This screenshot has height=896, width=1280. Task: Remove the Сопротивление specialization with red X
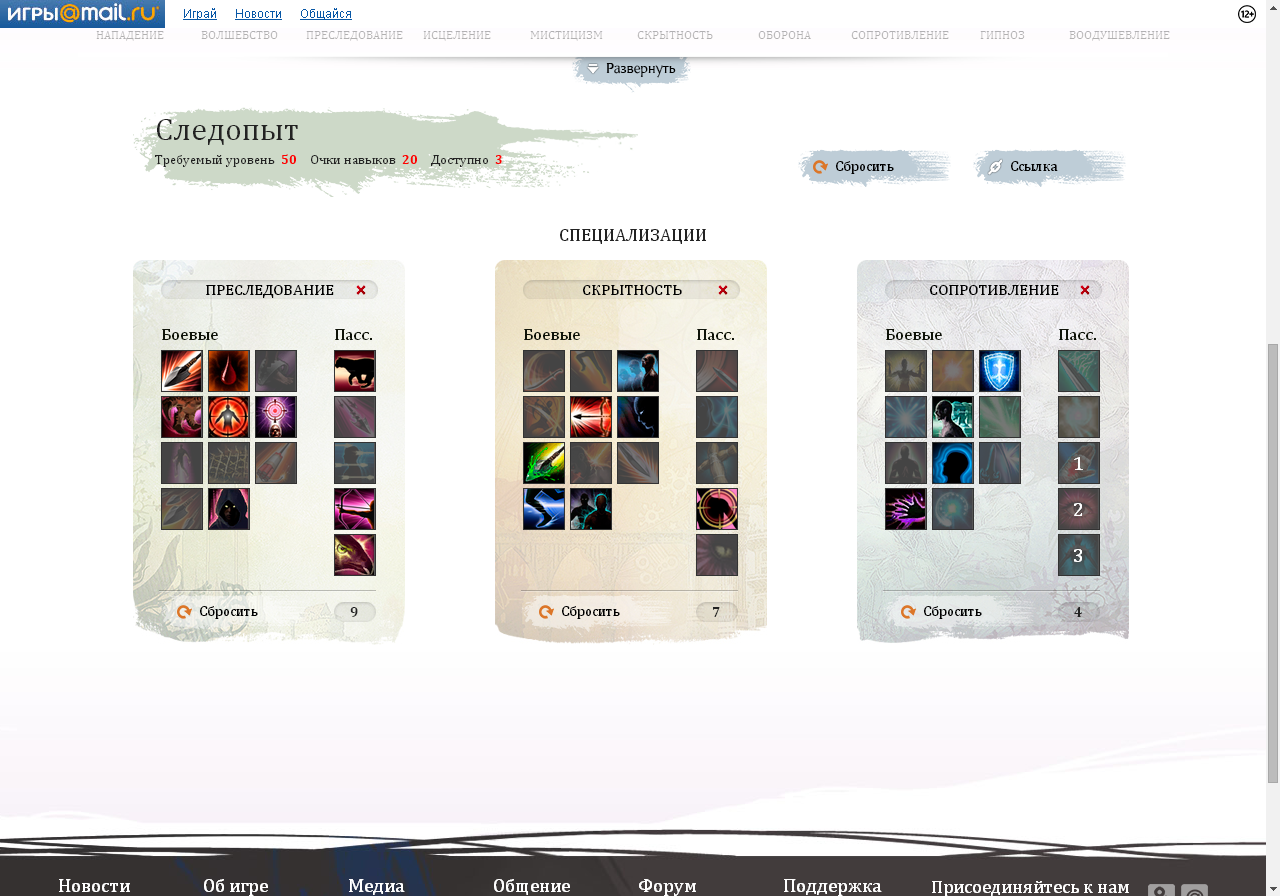(x=1085, y=290)
